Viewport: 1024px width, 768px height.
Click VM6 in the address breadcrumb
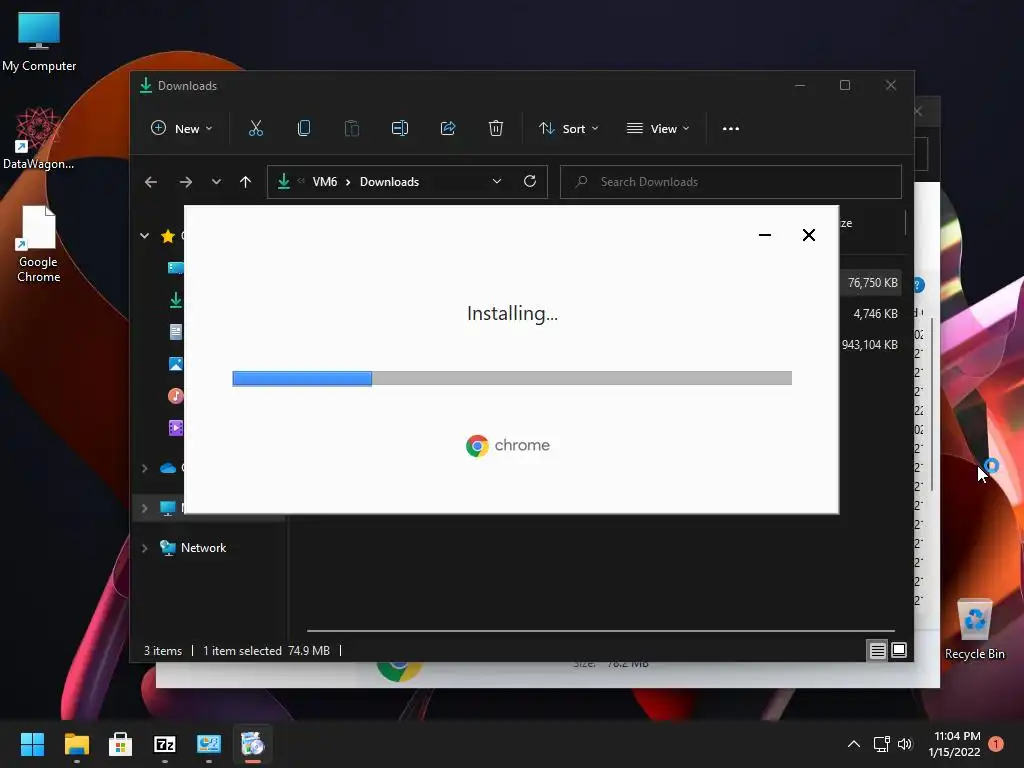pos(325,182)
